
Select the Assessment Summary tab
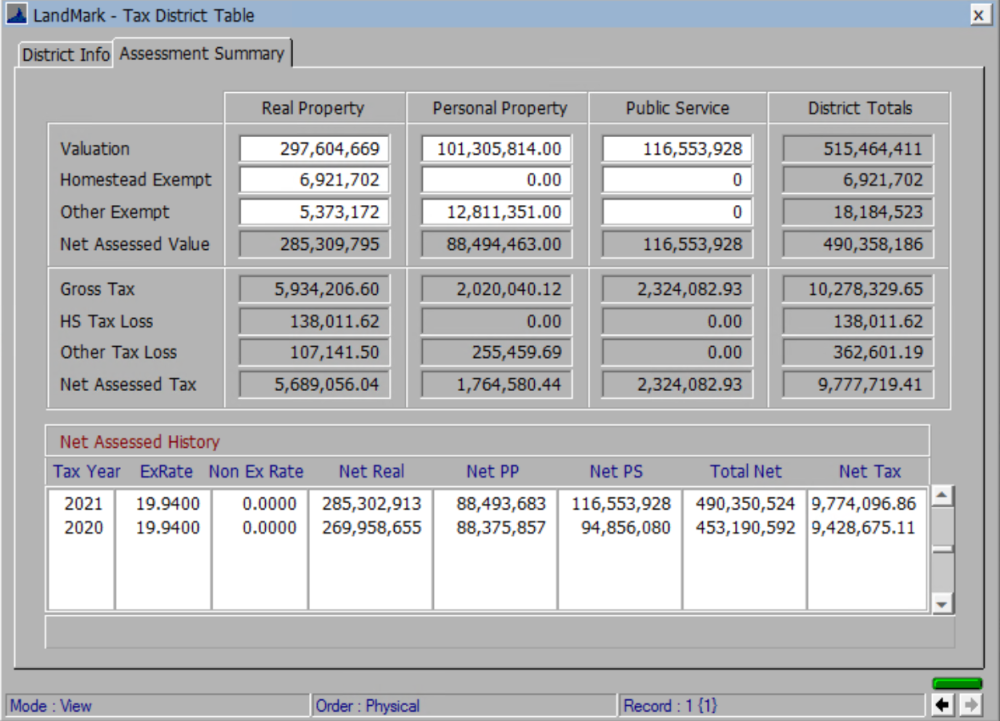(x=202, y=54)
